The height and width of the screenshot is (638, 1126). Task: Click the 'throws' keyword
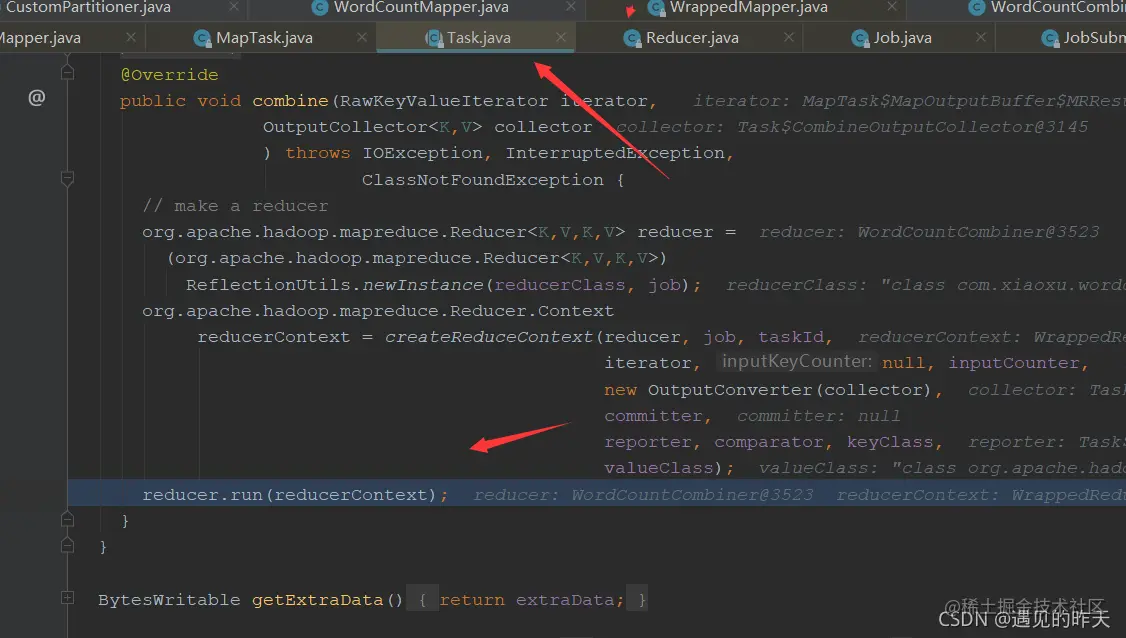tap(317, 153)
